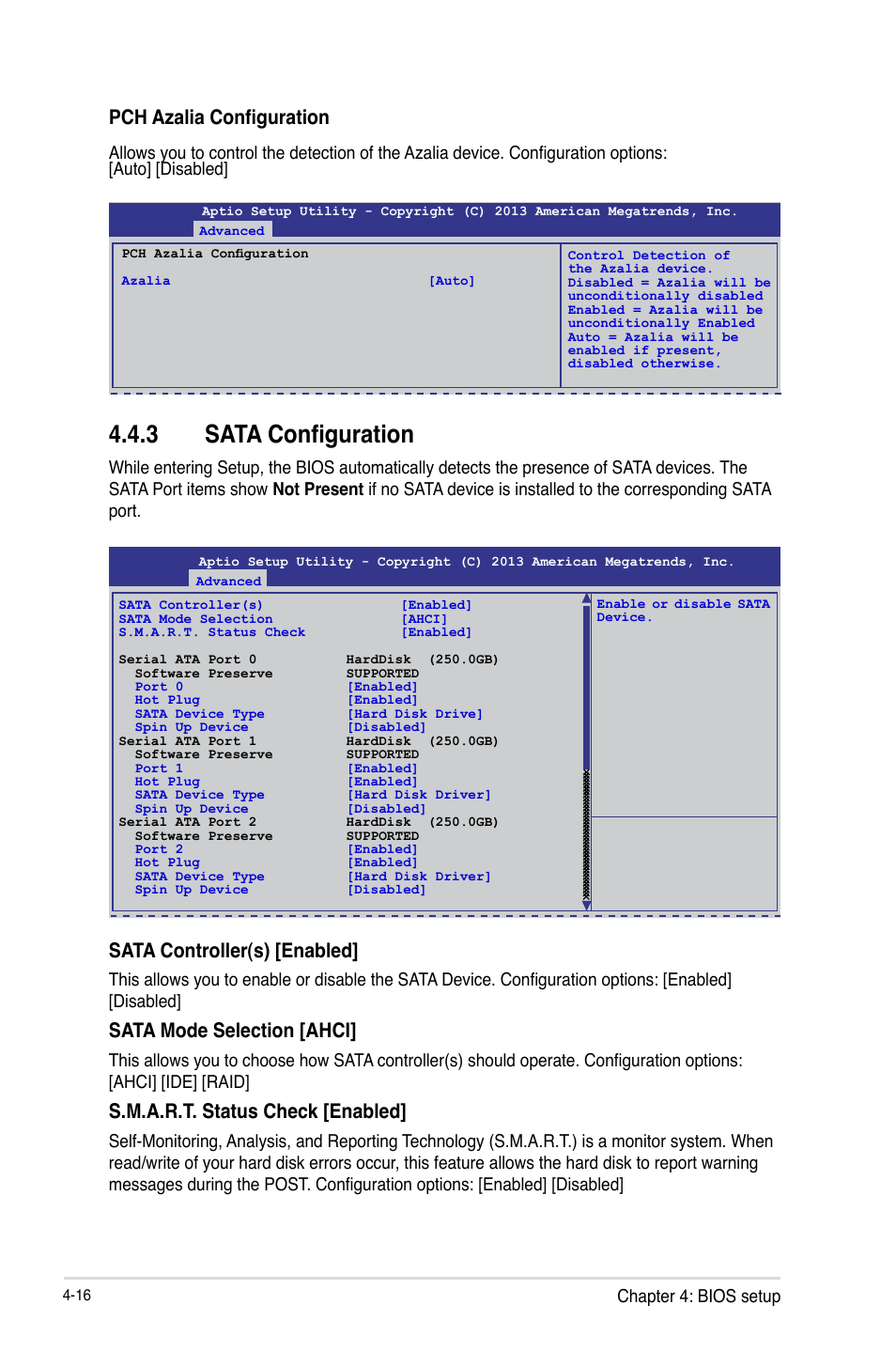
Task: Toggle Spin Up Device [Disabled] under Port 0
Action: click(386, 727)
